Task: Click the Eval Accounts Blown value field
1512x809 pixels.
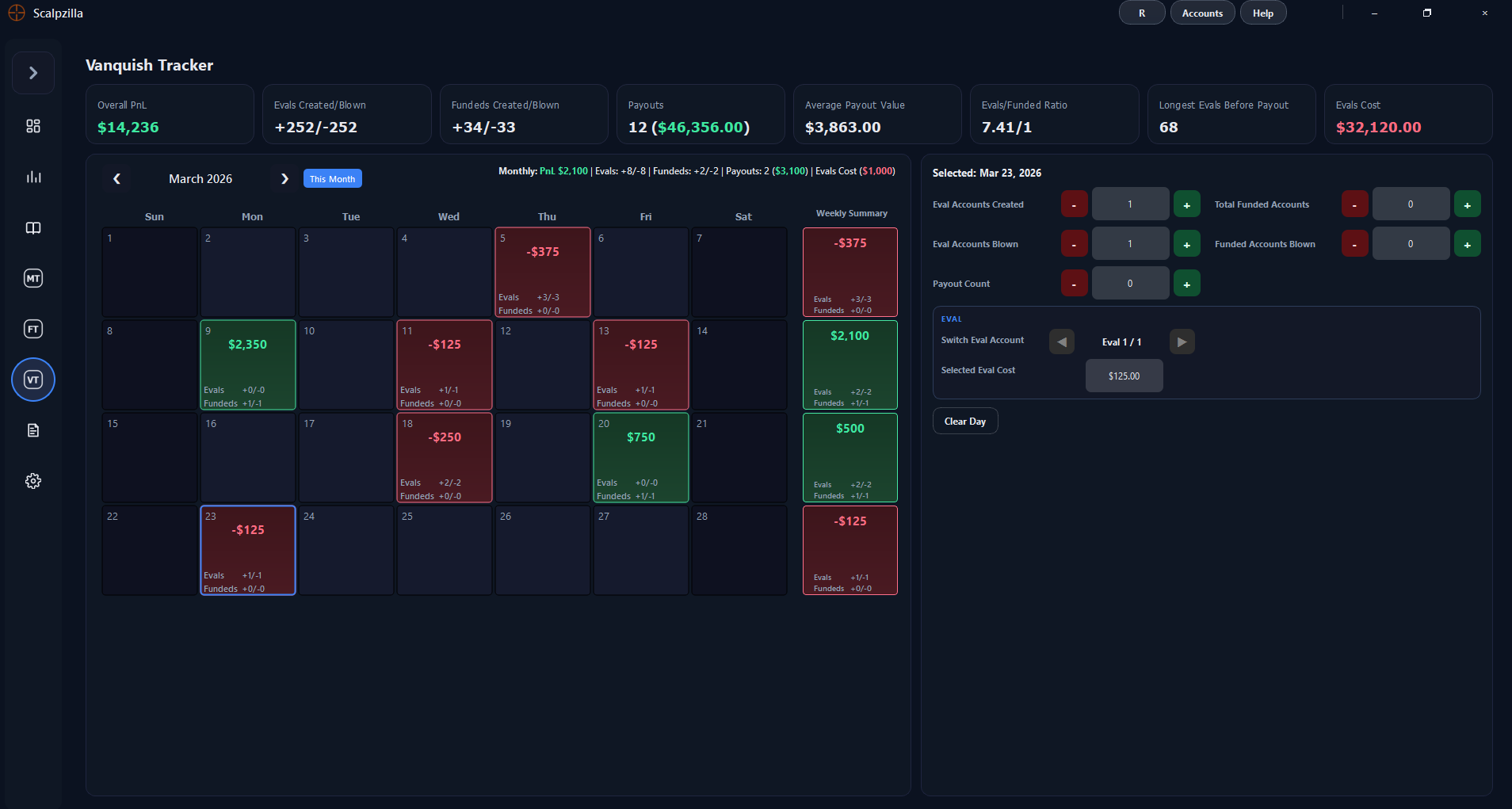Action: 1131,244
